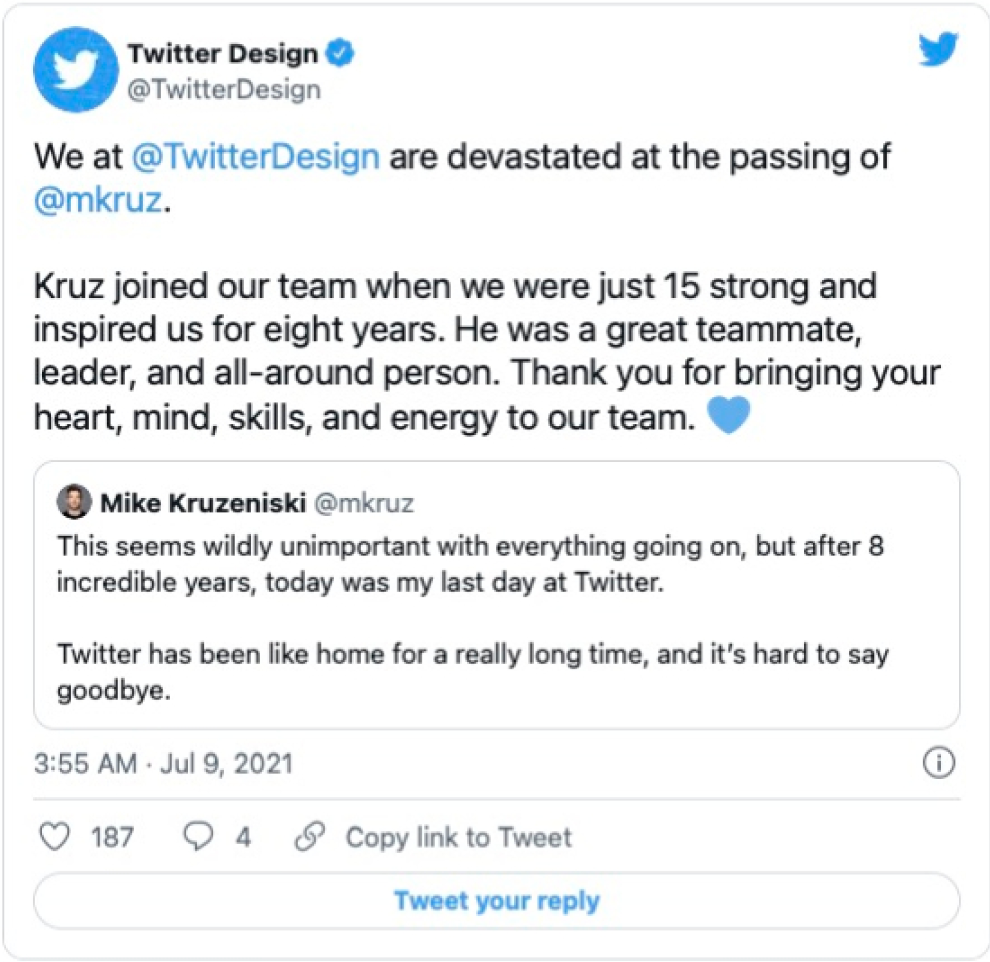Open the tweet info icon

(x=938, y=764)
